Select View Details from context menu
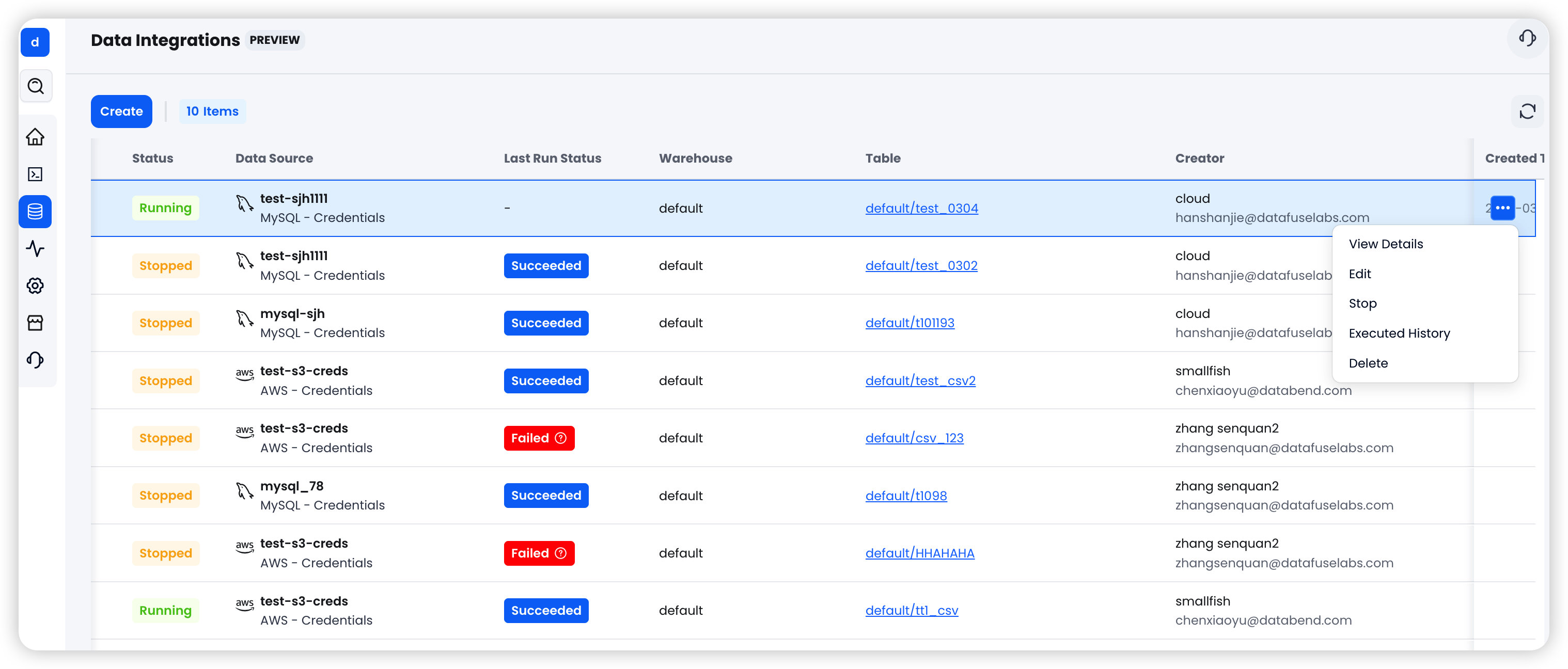 [x=1385, y=244]
